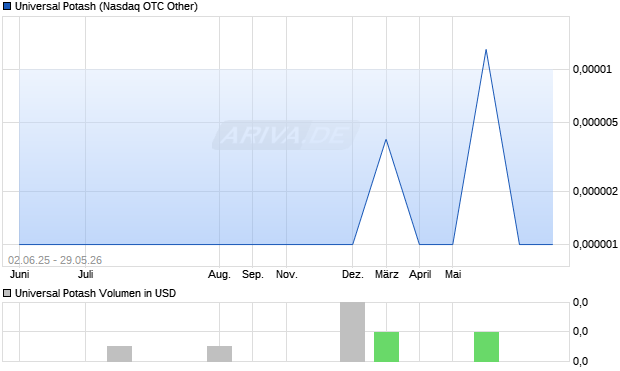Click the price label '0,000001'
Viewport: 620px width, 371px height.
[595, 244]
